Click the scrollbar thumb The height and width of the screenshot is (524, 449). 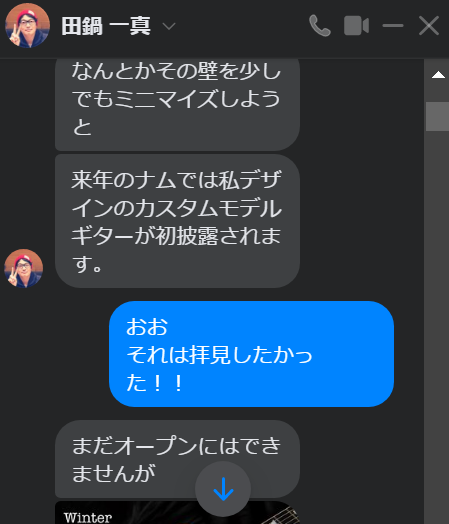[437, 117]
